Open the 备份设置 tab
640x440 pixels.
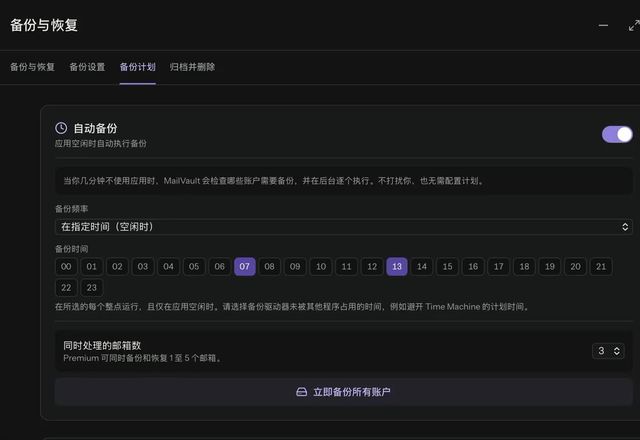(x=87, y=67)
